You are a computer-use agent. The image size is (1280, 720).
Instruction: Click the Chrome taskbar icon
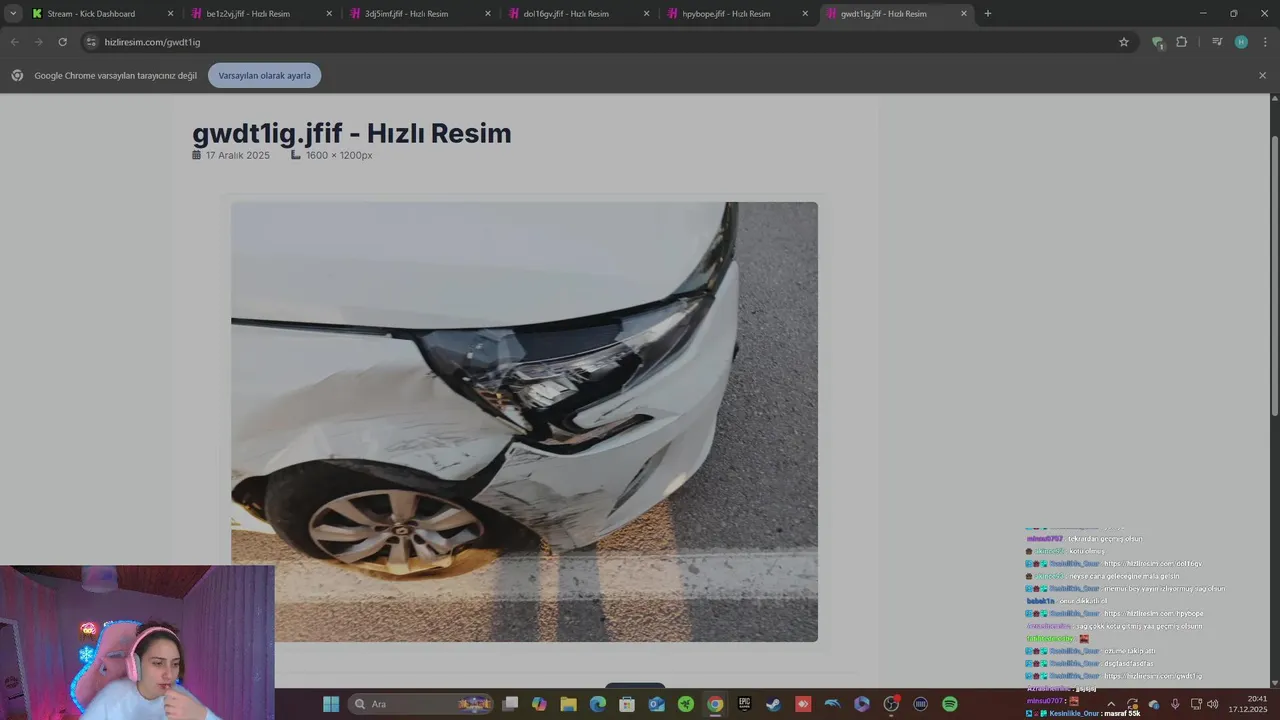pyautogui.click(x=715, y=704)
